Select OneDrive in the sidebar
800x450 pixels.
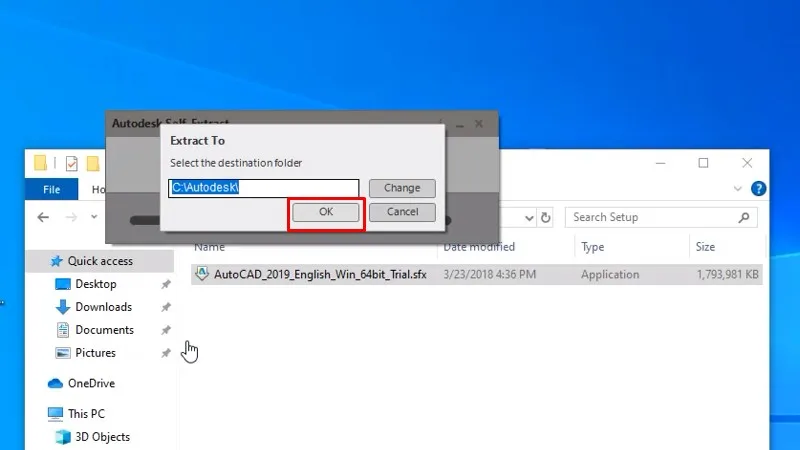coord(91,383)
